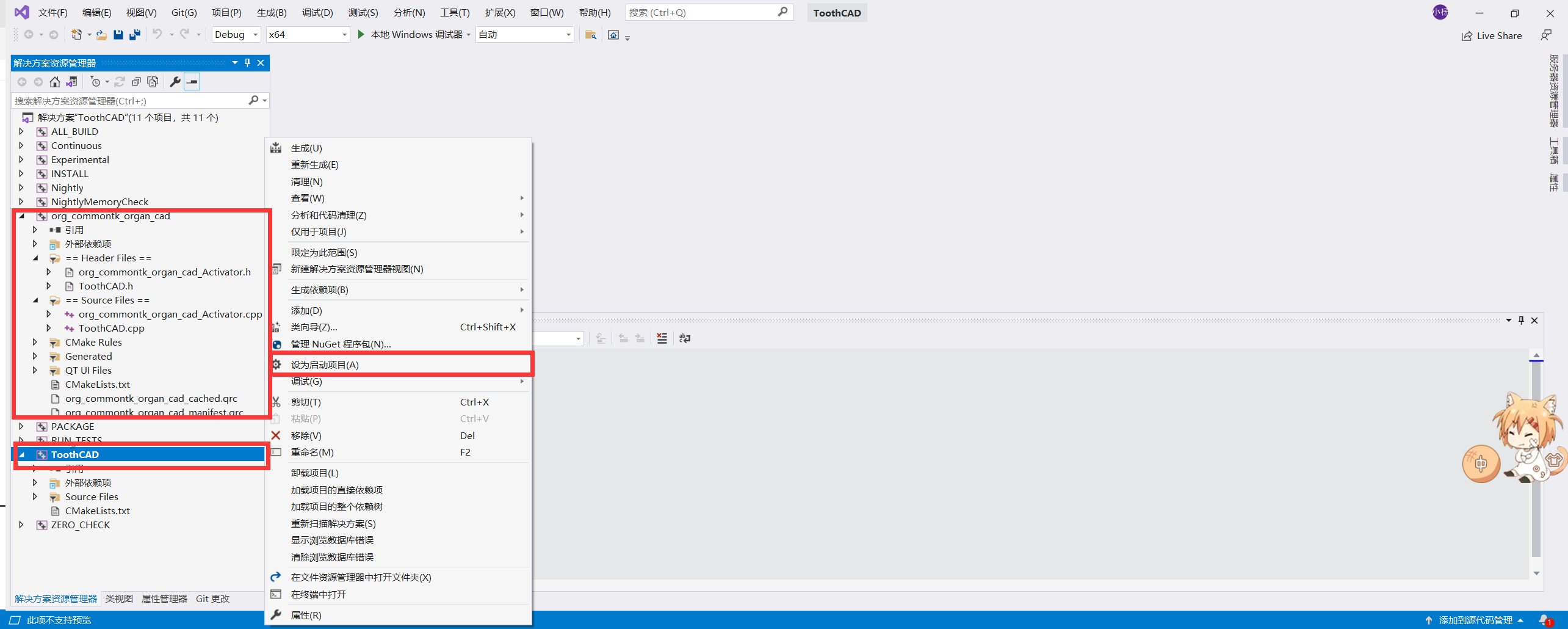Open the 服务器资源管理器 side tab
The image size is (1568, 629).
(x=1554, y=91)
